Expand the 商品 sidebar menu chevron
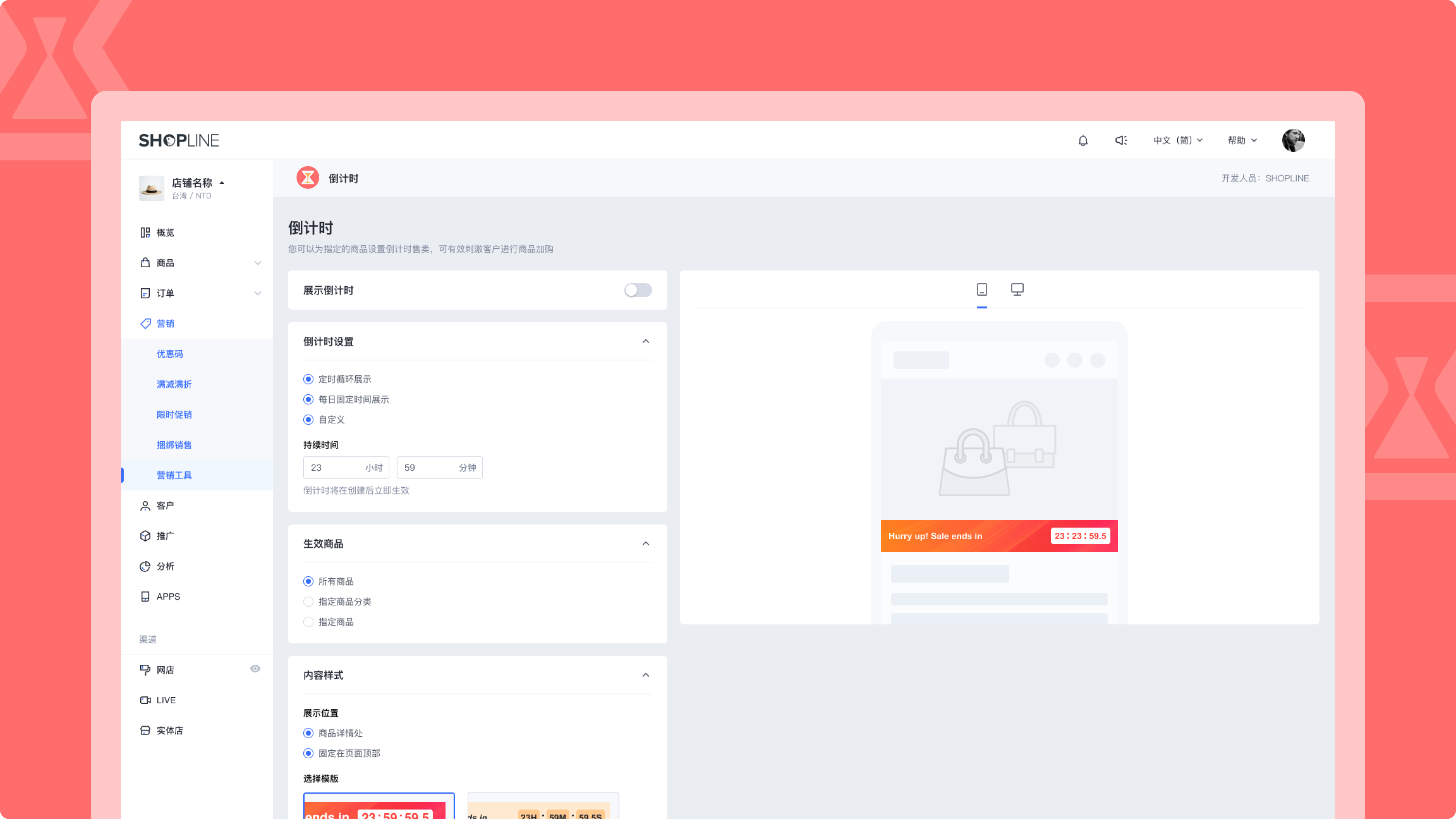Viewport: 1456px width, 819px height. click(x=258, y=263)
